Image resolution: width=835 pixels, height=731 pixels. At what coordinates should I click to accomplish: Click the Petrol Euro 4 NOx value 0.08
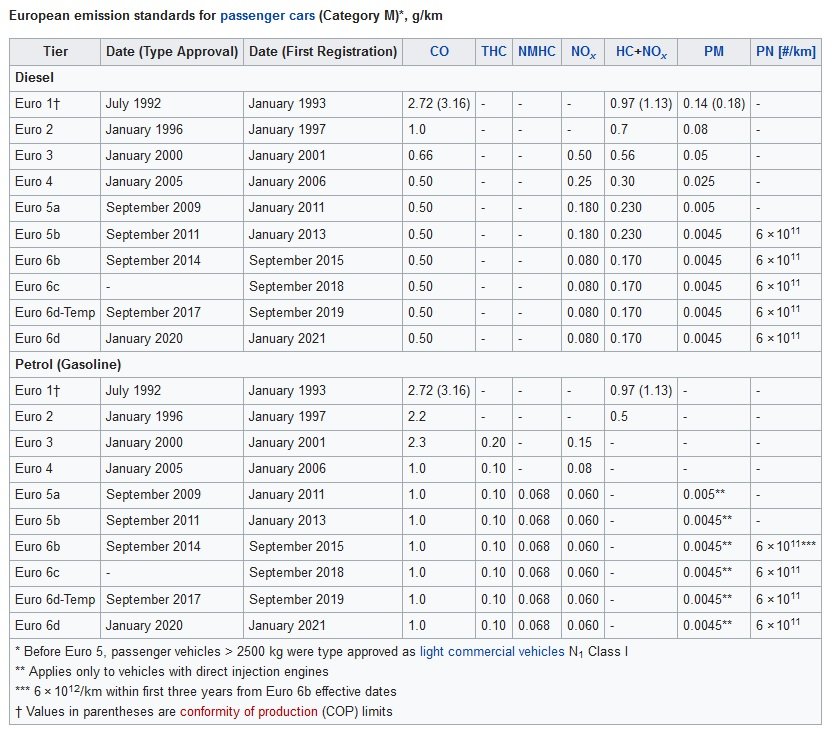point(579,469)
